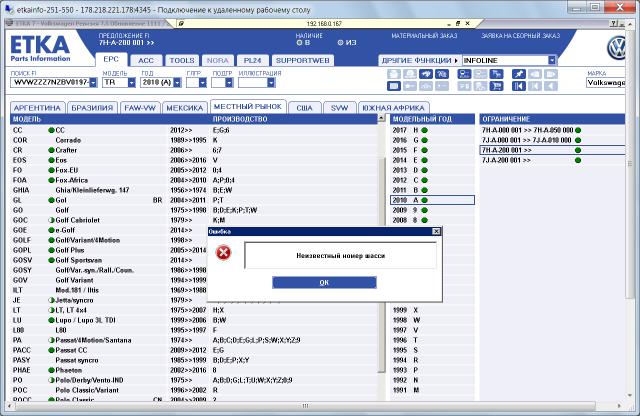Switch to the ACC tab

[146, 60]
